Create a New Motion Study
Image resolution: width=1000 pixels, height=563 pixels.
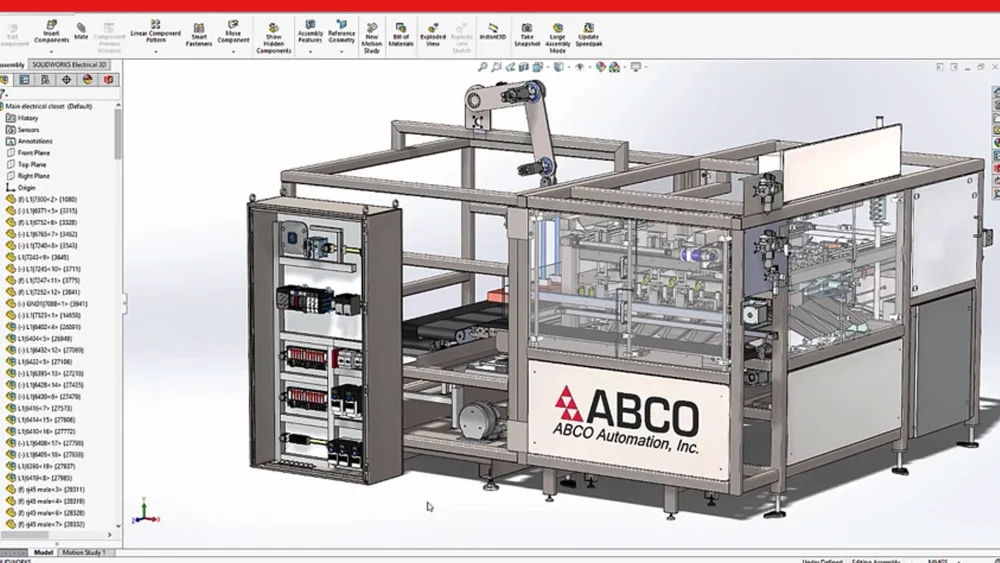(372, 38)
